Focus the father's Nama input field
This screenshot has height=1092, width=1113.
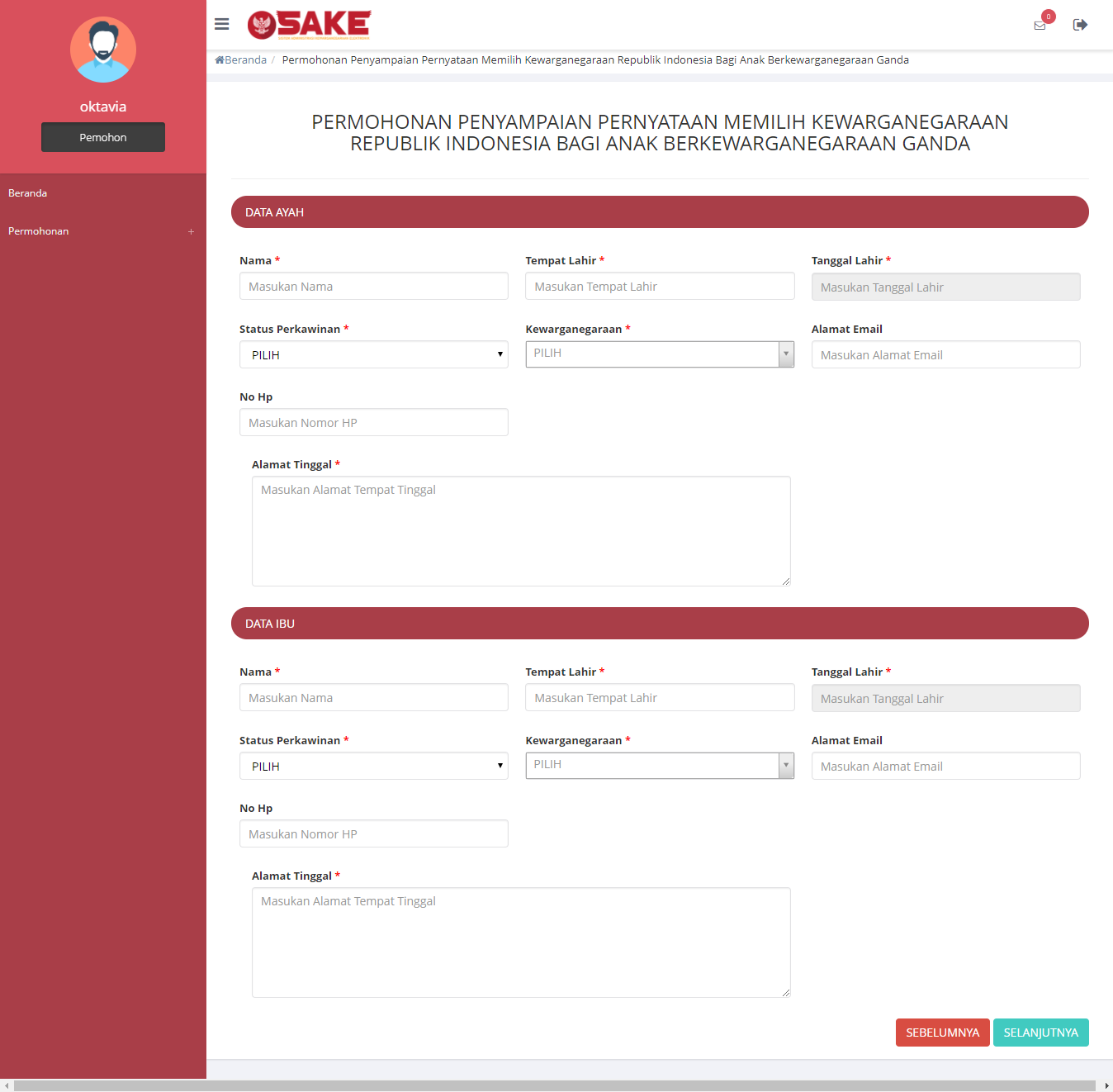pos(373,287)
